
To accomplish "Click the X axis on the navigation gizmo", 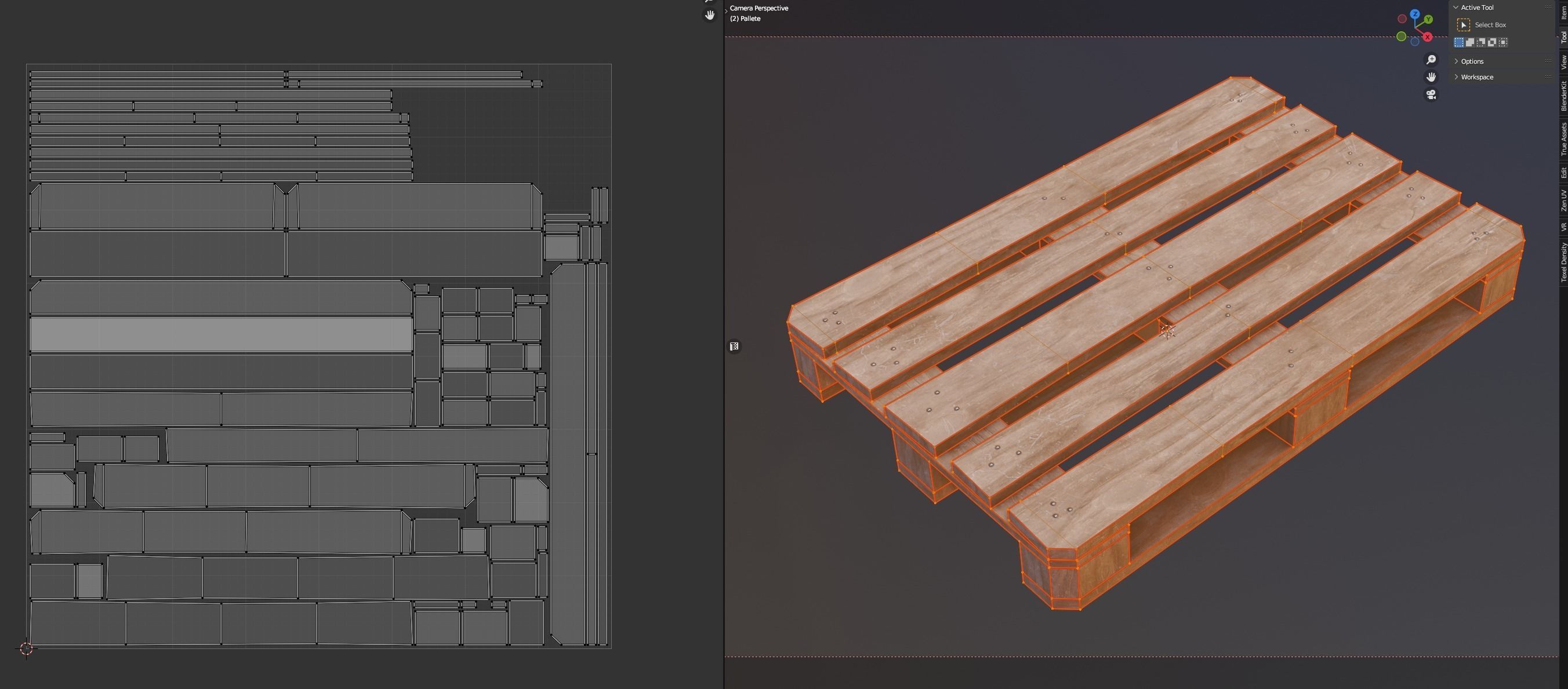I will click(1428, 37).
